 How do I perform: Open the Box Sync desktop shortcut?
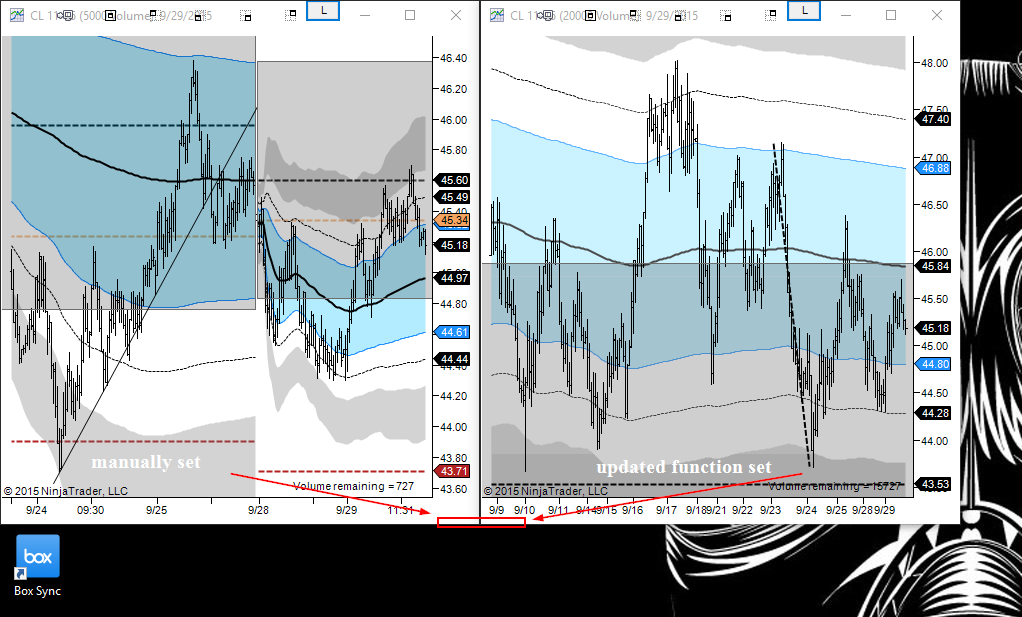tap(38, 557)
